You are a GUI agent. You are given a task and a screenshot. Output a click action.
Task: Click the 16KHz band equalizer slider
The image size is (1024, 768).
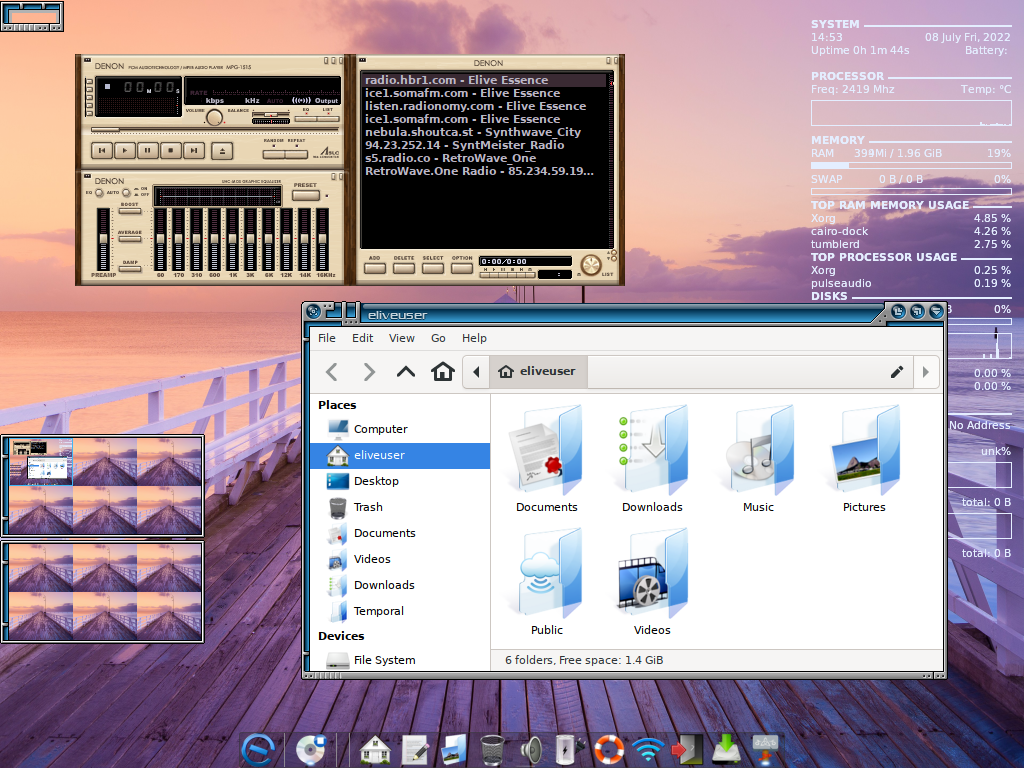point(323,239)
